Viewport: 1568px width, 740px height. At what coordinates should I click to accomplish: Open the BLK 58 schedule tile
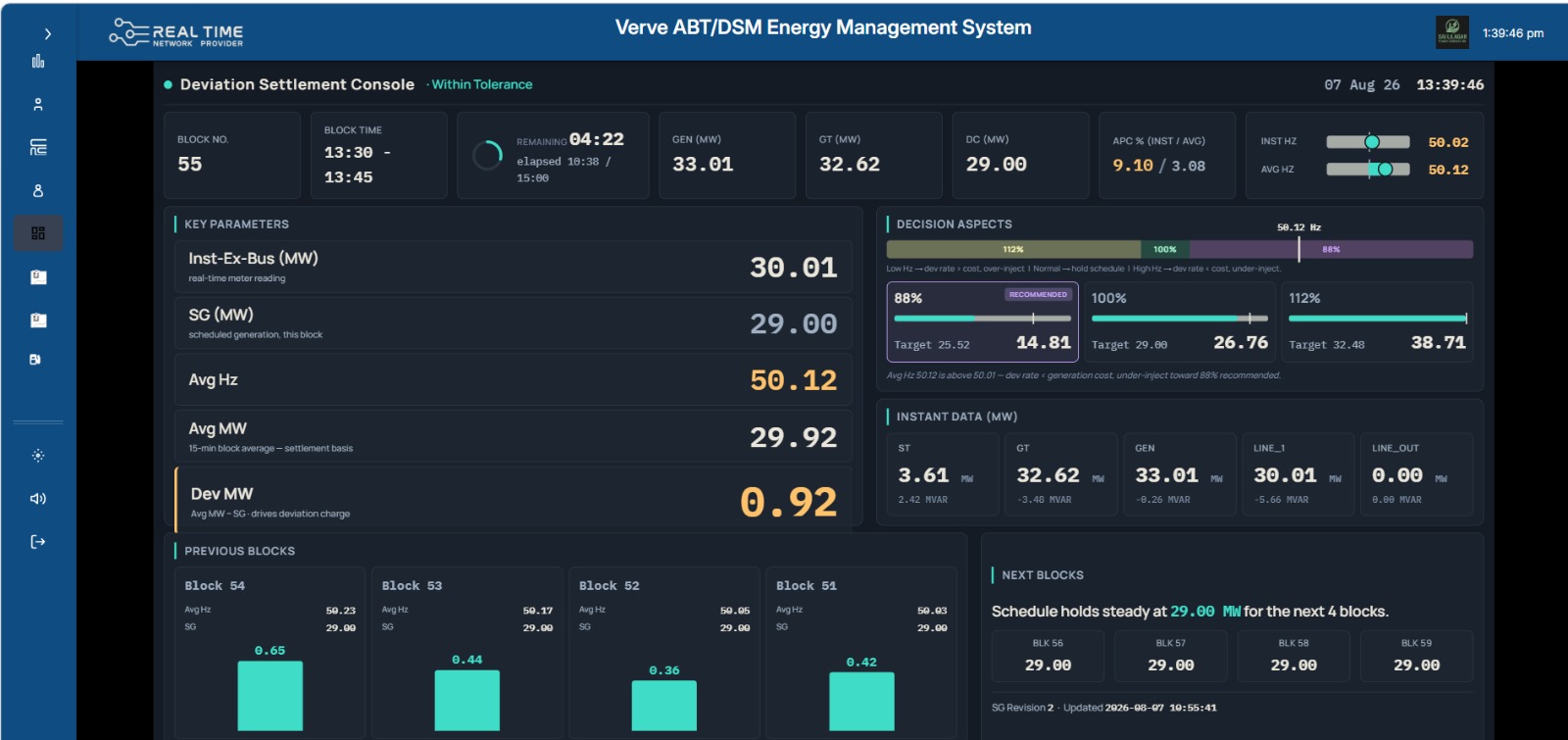(x=1294, y=656)
